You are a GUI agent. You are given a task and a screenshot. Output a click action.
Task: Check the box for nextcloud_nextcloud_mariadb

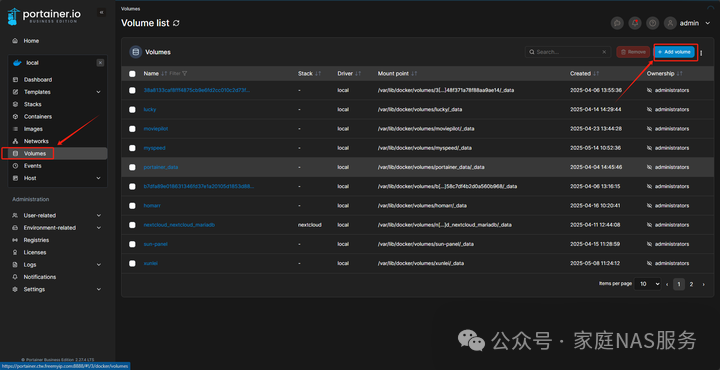coord(132,225)
